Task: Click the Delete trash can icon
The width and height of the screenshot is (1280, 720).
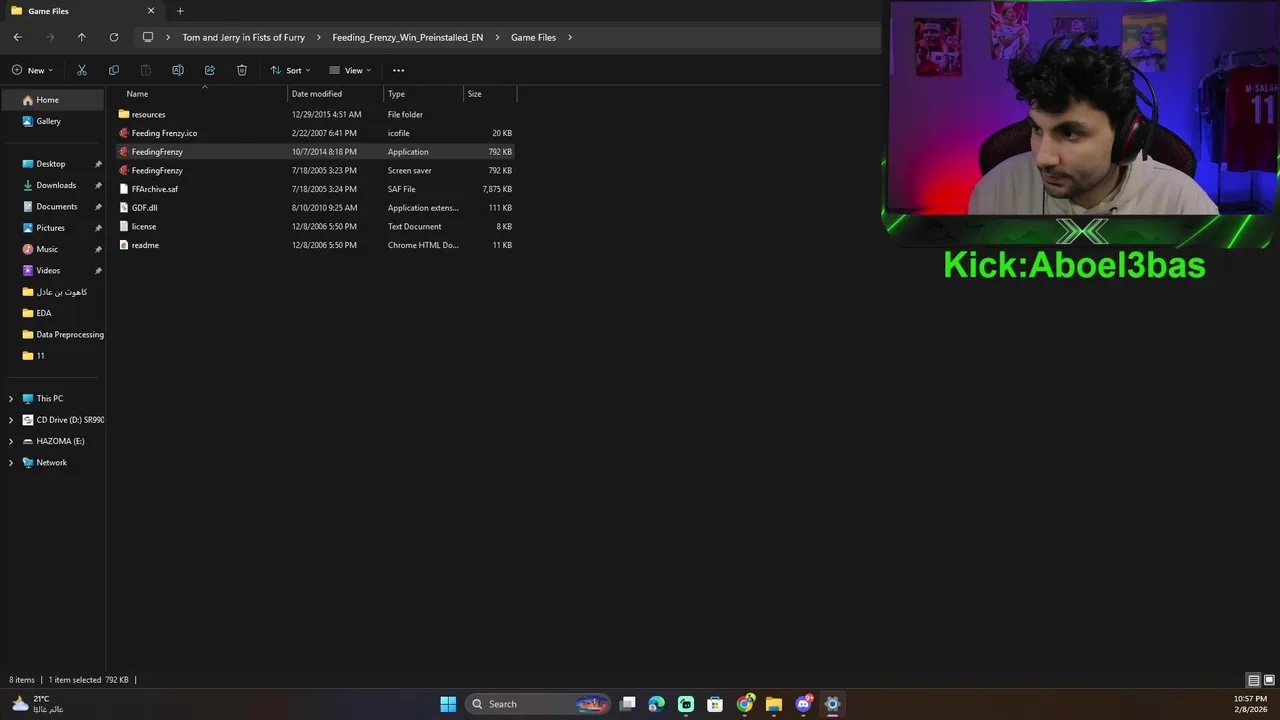Action: click(x=242, y=70)
